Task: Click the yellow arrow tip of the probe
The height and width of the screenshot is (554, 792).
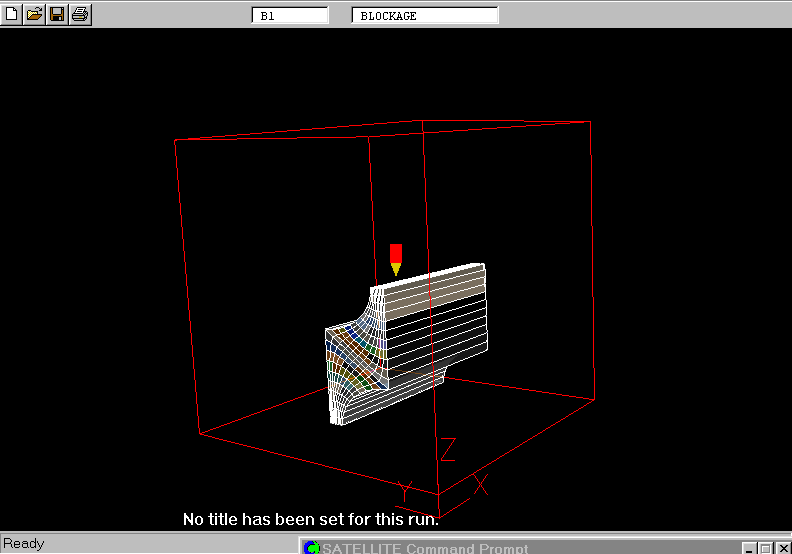Action: pos(396,269)
